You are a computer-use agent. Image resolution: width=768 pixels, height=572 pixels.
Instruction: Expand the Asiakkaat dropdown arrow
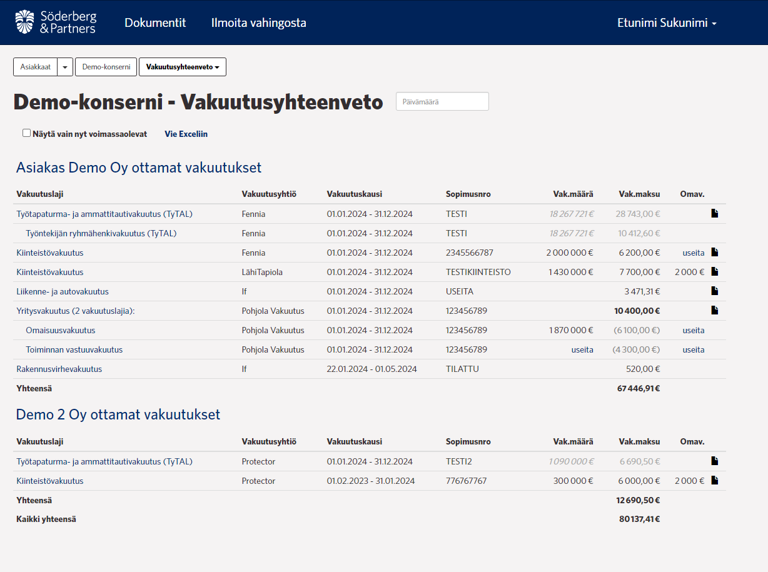click(x=65, y=67)
